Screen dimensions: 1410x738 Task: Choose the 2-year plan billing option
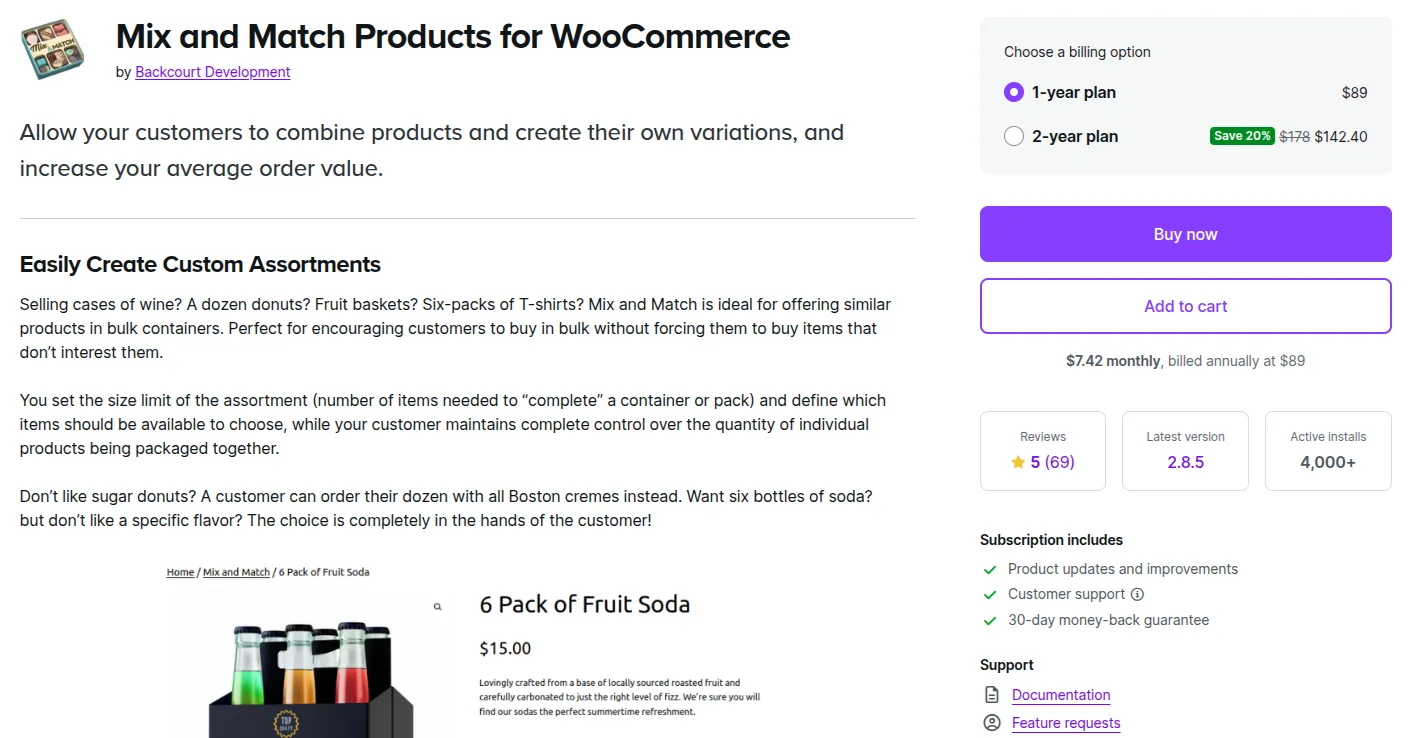pyautogui.click(x=1014, y=136)
